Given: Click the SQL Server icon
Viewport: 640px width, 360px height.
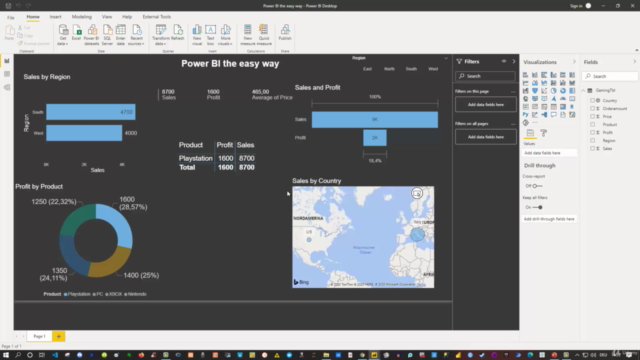Looking at the screenshot, I should pos(107,34).
